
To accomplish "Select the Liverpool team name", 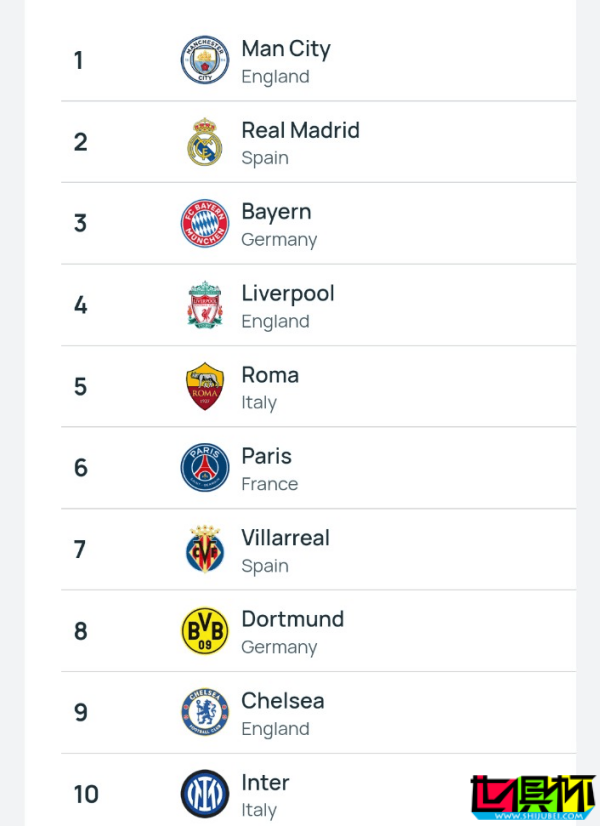I will click(288, 294).
